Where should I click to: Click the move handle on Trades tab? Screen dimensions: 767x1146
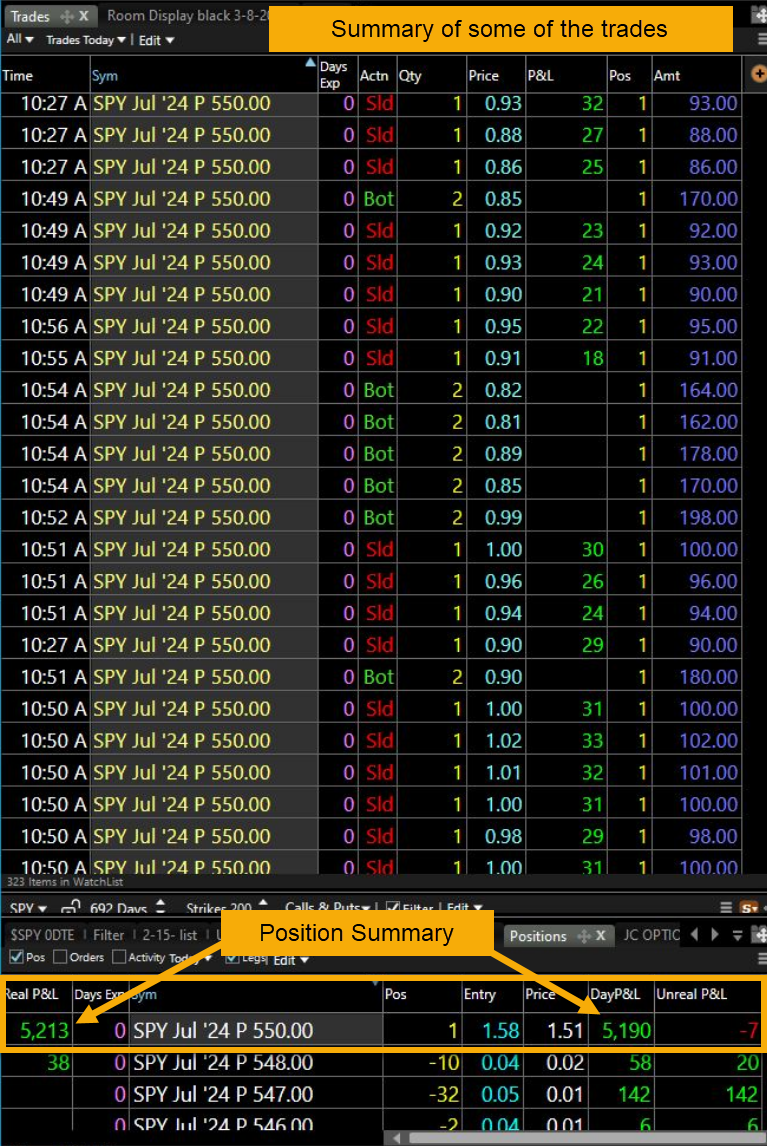point(67,16)
